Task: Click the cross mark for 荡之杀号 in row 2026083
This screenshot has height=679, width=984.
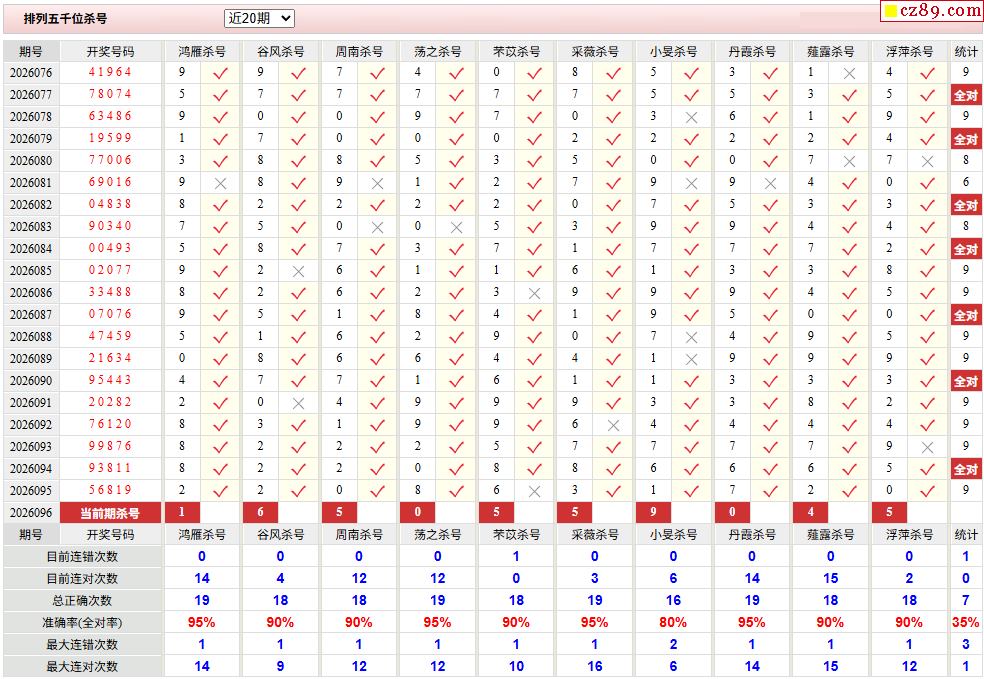Action: tap(456, 227)
